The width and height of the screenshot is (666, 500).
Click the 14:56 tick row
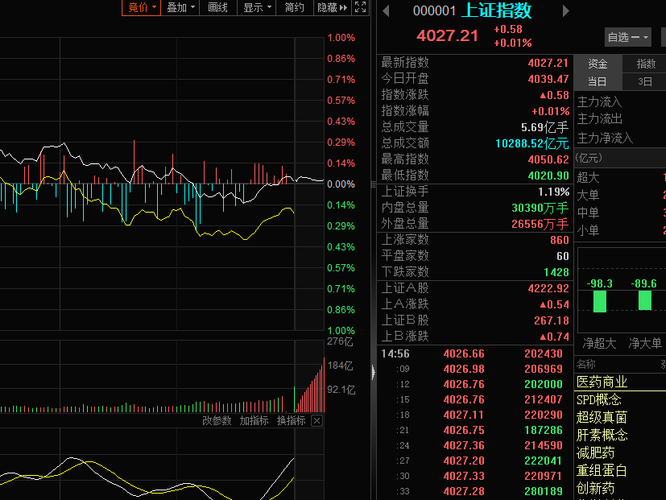pos(475,353)
